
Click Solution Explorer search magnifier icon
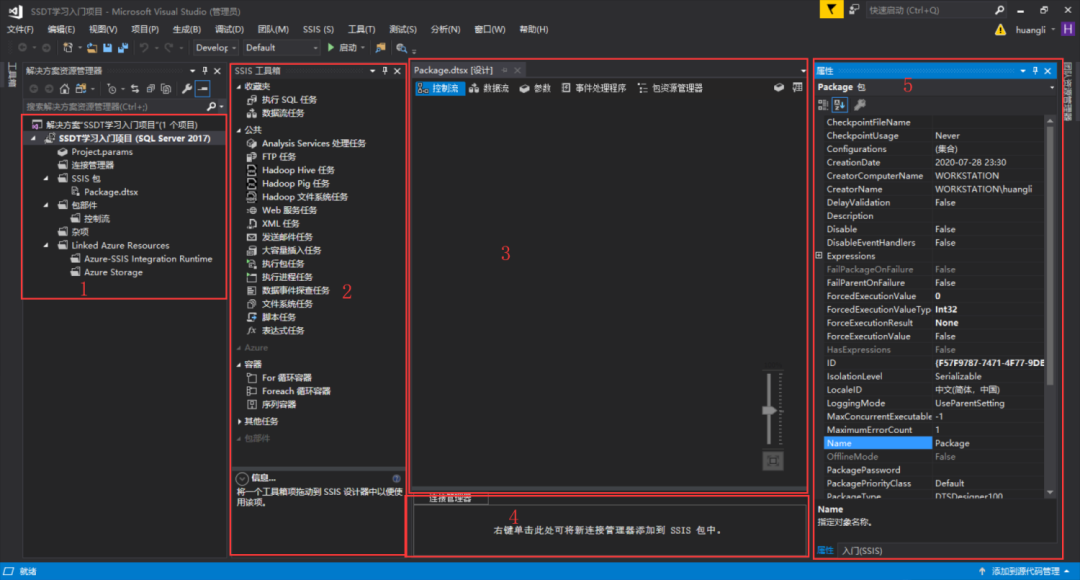pyautogui.click(x=211, y=107)
